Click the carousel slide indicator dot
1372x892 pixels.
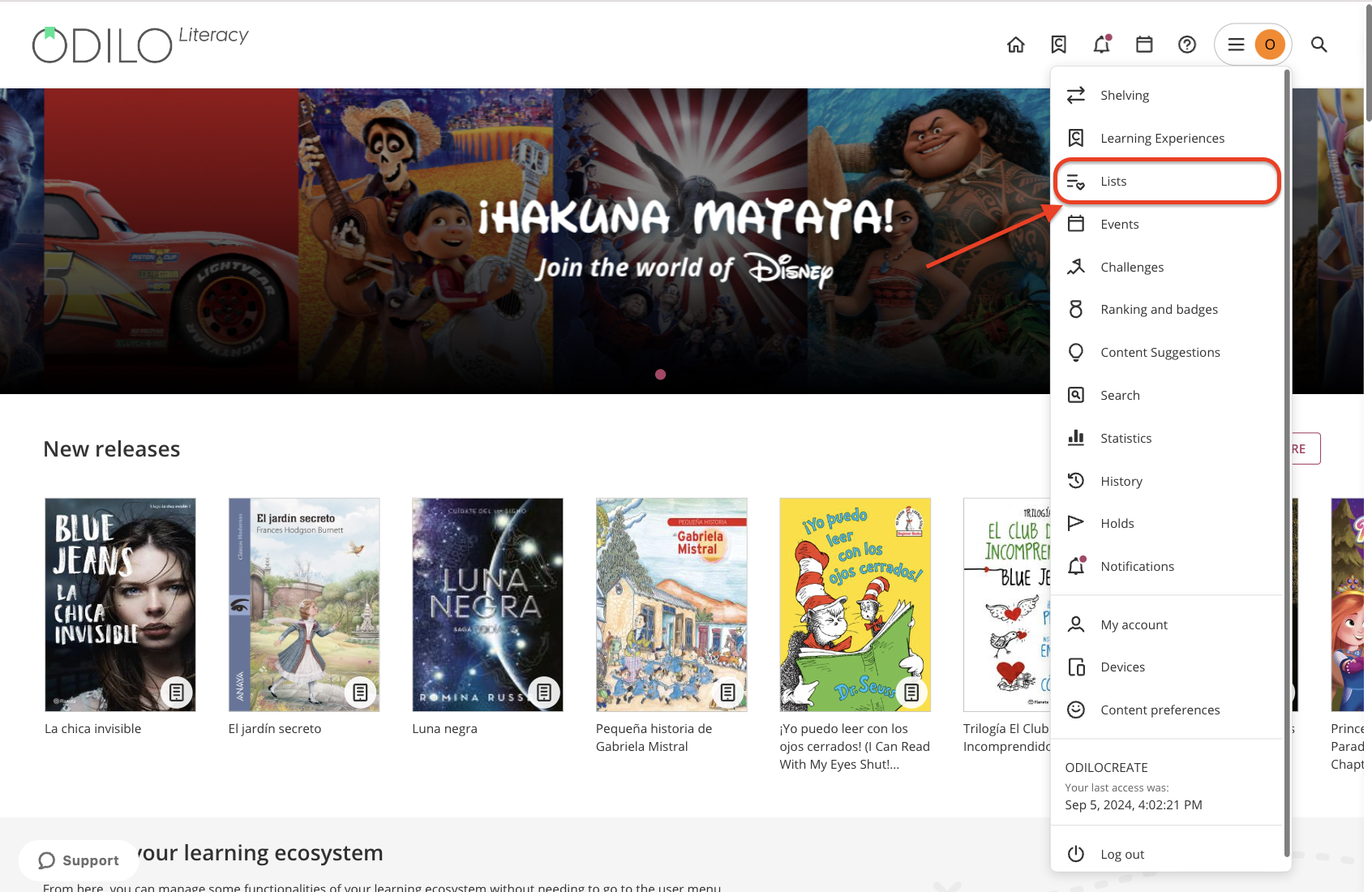click(660, 375)
